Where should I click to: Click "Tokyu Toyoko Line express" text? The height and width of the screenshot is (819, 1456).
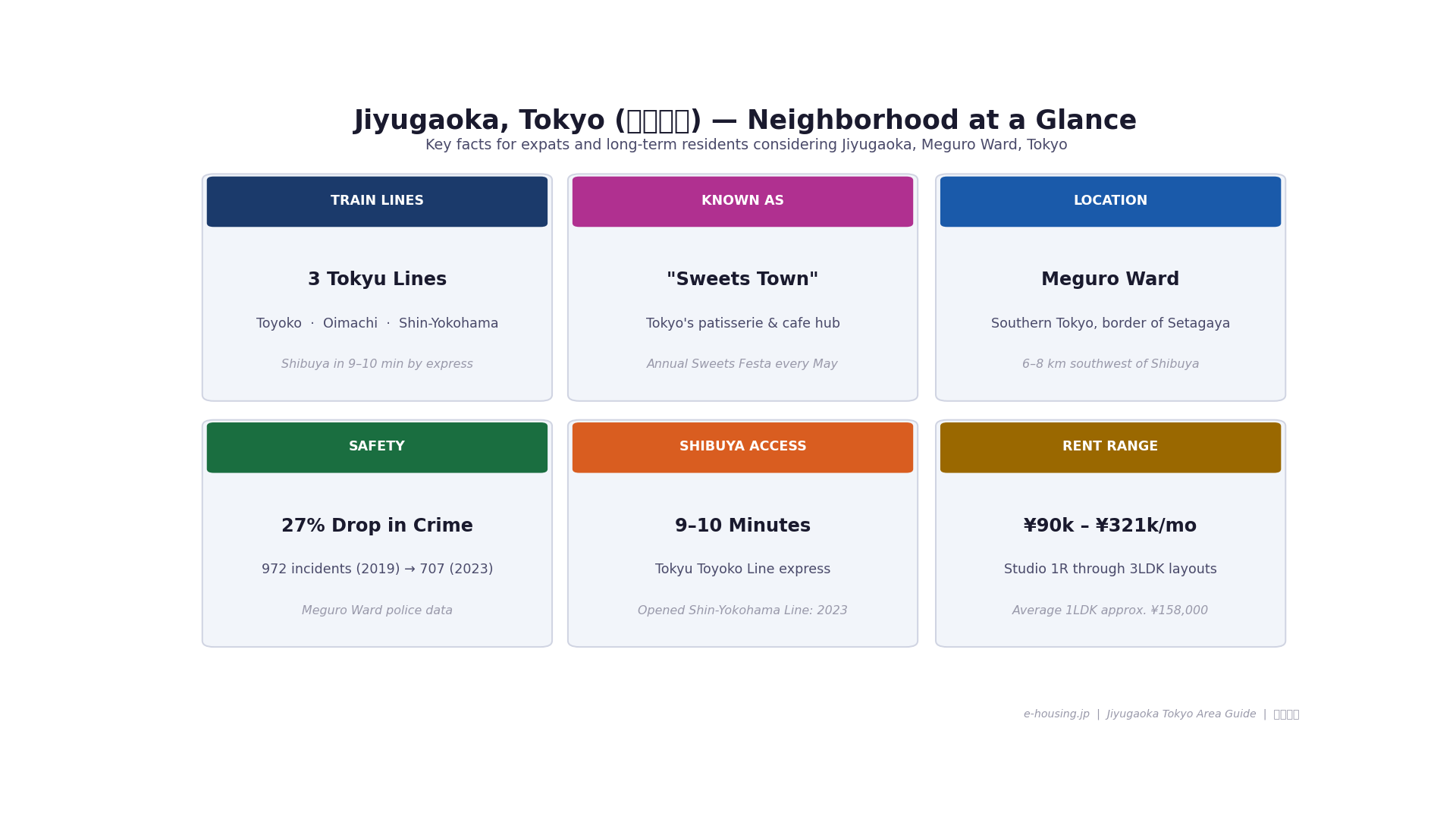coord(742,570)
